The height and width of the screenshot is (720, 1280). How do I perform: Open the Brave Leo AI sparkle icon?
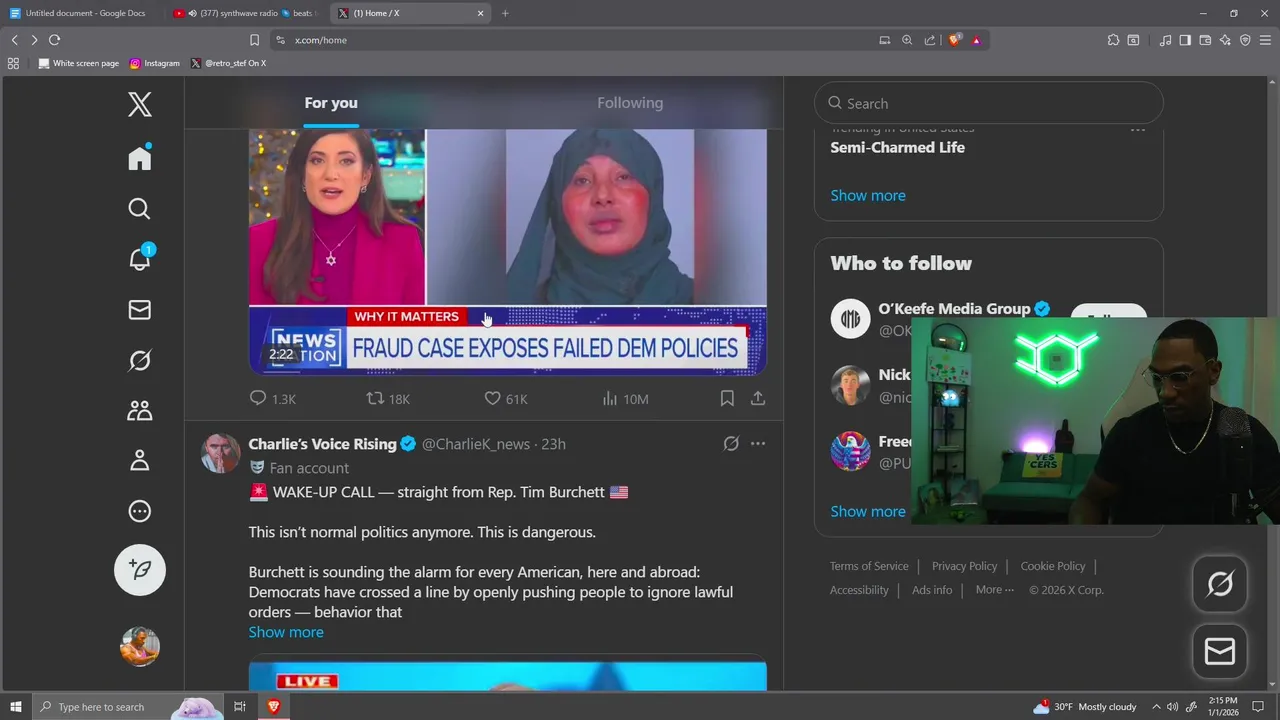point(1225,40)
